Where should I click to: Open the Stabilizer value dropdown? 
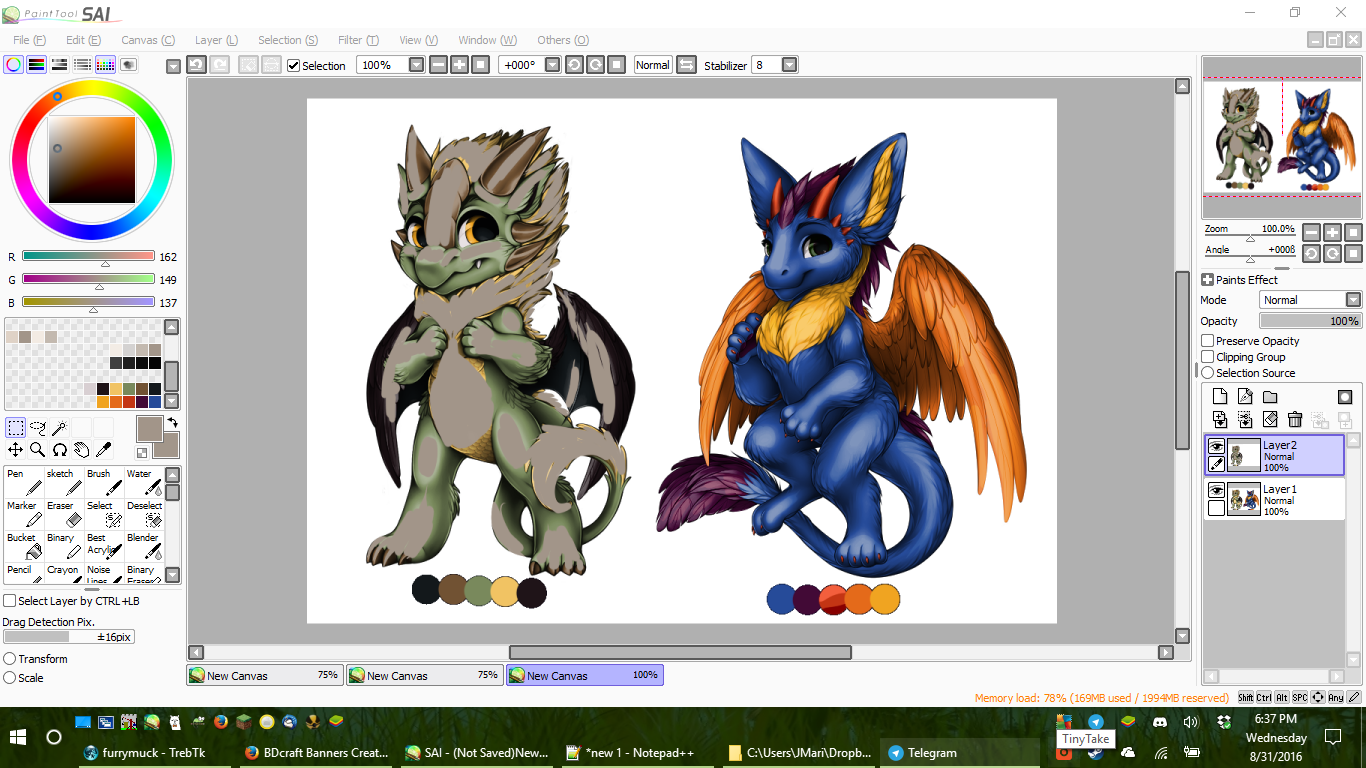(x=789, y=65)
